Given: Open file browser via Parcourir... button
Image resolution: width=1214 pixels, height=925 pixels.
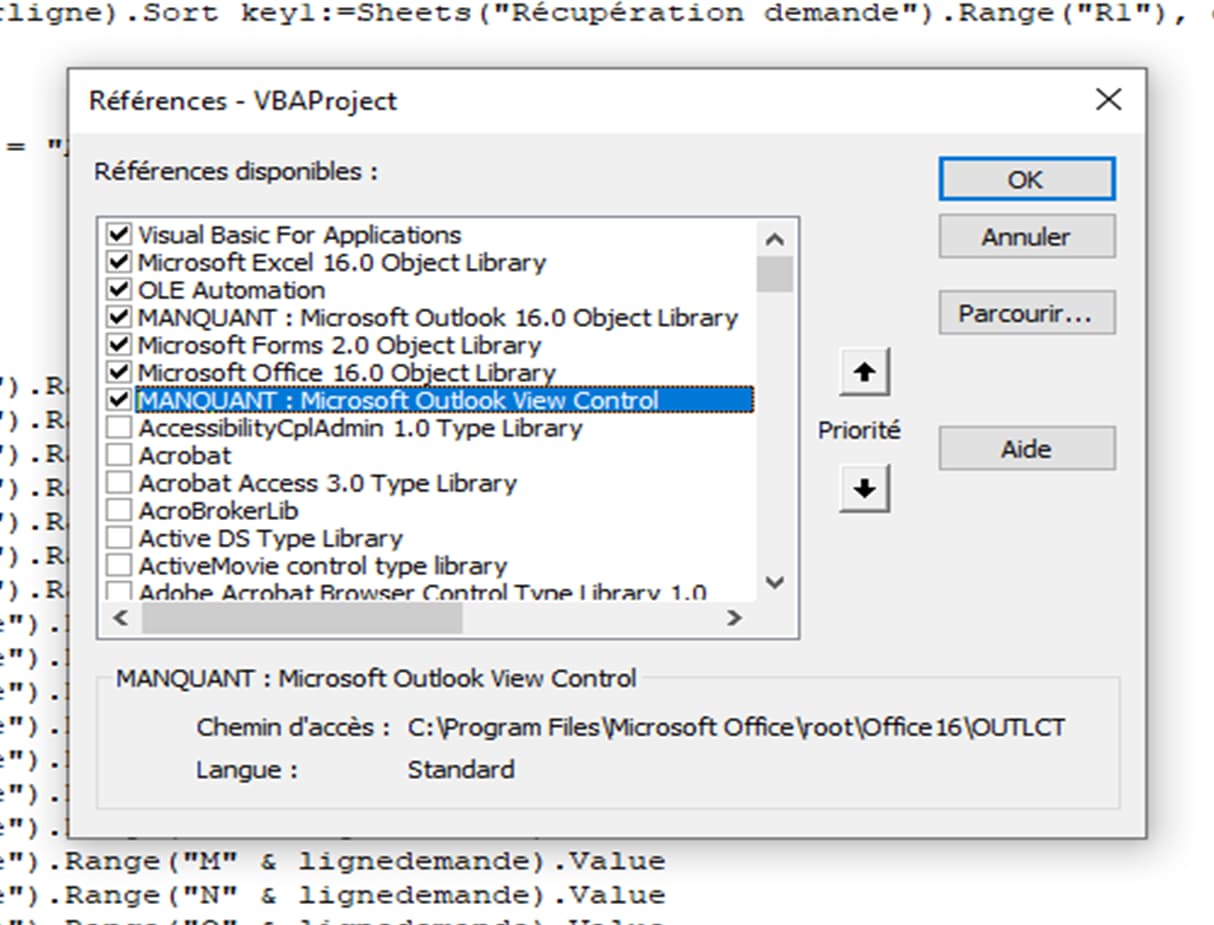Looking at the screenshot, I should point(1026,314).
